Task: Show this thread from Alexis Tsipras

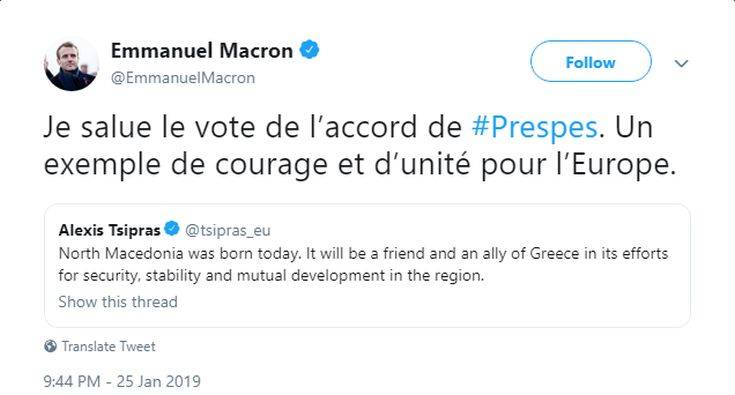Action: [118, 302]
